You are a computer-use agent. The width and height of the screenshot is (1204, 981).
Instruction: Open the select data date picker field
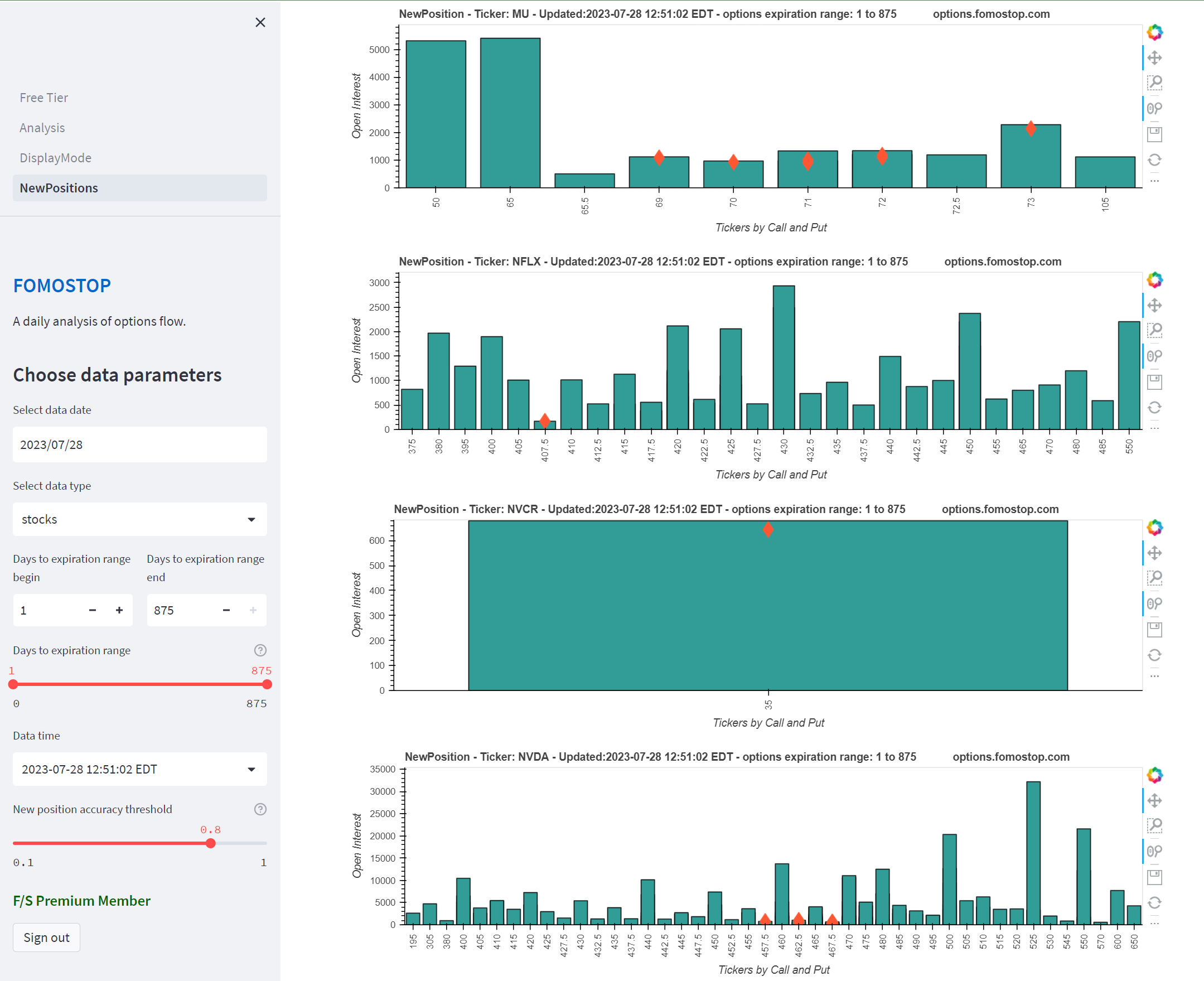(x=139, y=444)
